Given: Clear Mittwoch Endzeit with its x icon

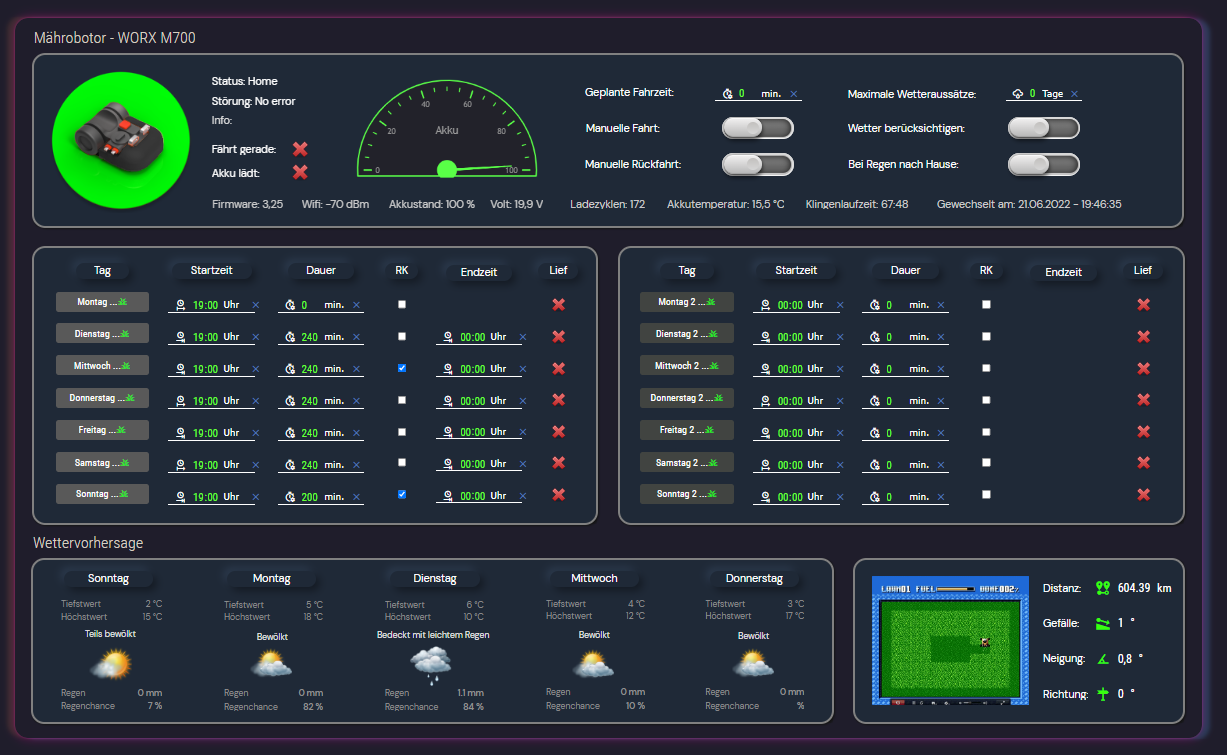Looking at the screenshot, I should point(522,369).
